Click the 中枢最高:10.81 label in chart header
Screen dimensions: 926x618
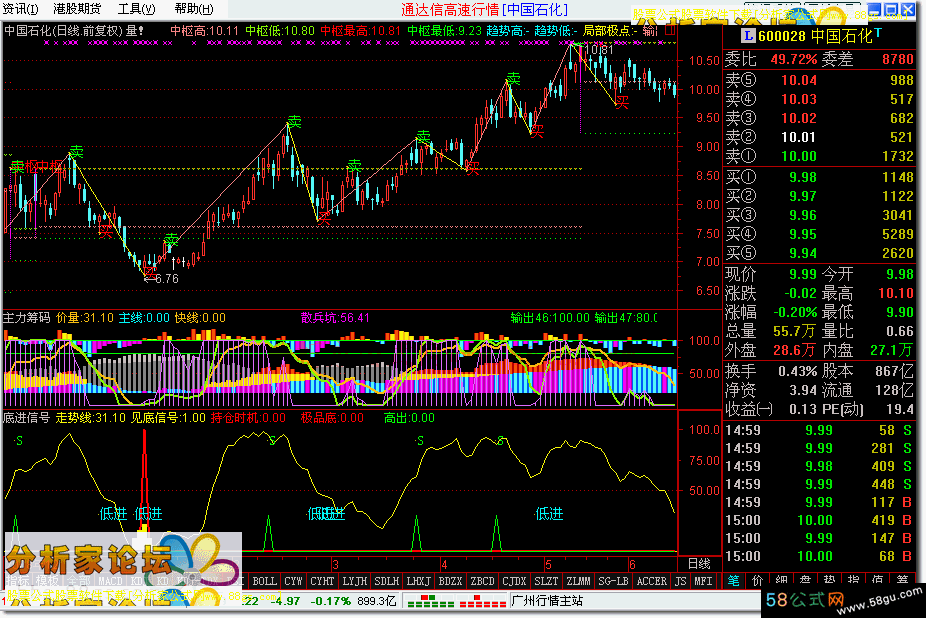[360, 31]
